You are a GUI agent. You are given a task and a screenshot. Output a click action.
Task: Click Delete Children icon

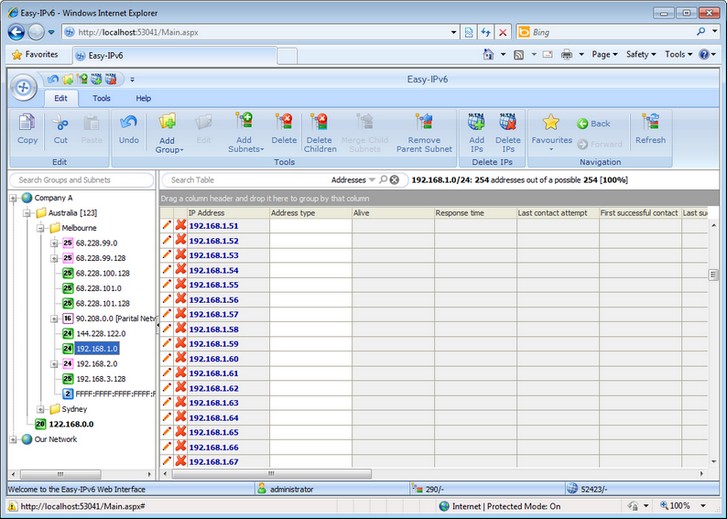pos(319,122)
